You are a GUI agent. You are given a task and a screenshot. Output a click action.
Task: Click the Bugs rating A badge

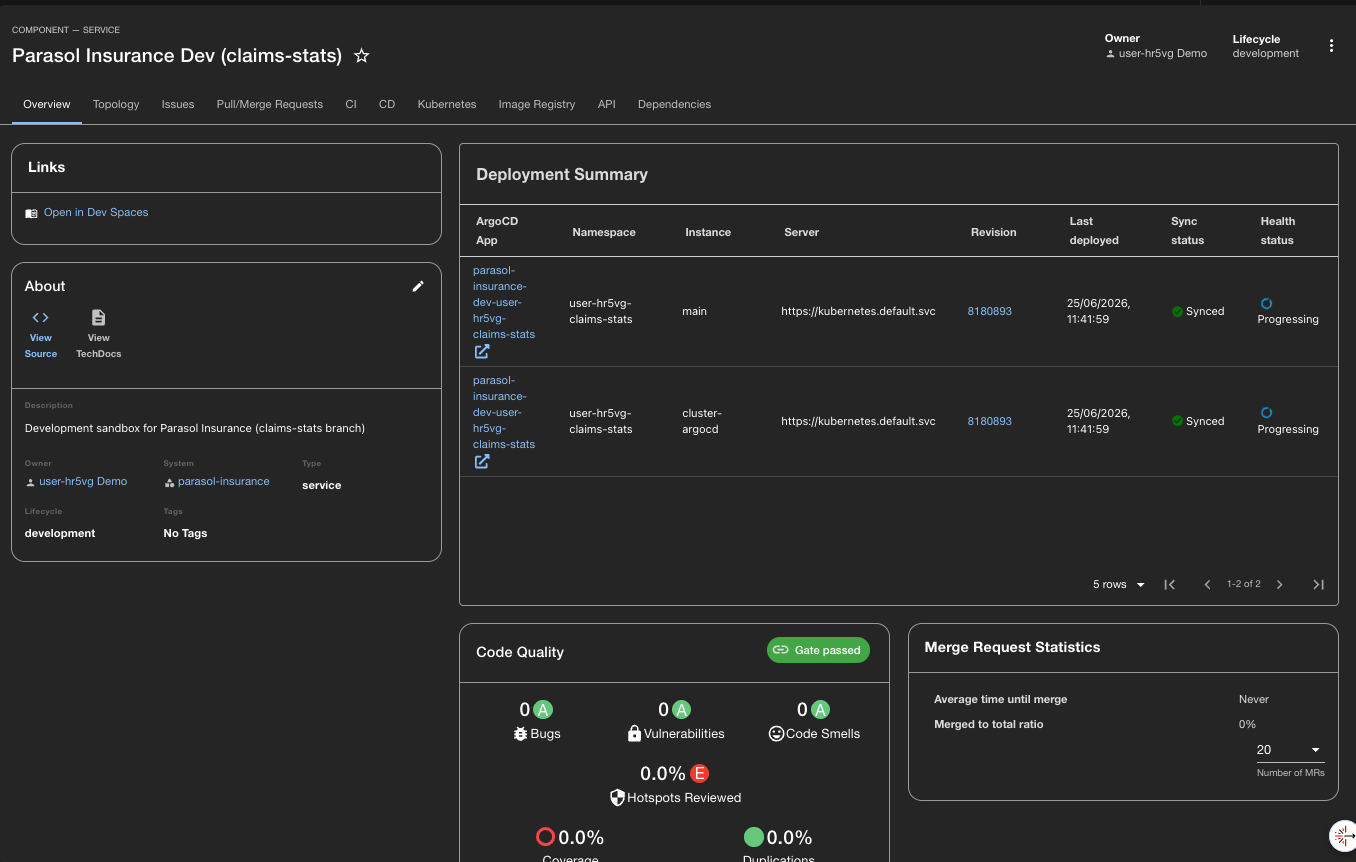(543, 710)
